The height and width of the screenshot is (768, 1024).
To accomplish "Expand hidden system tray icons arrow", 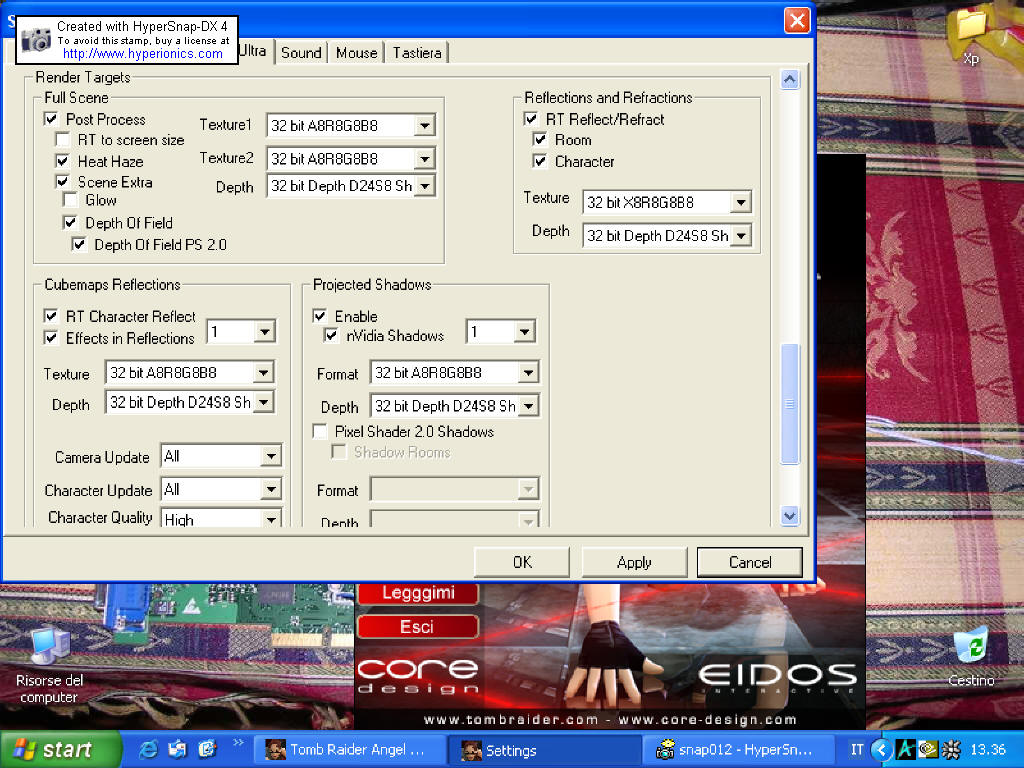I will 880,749.
